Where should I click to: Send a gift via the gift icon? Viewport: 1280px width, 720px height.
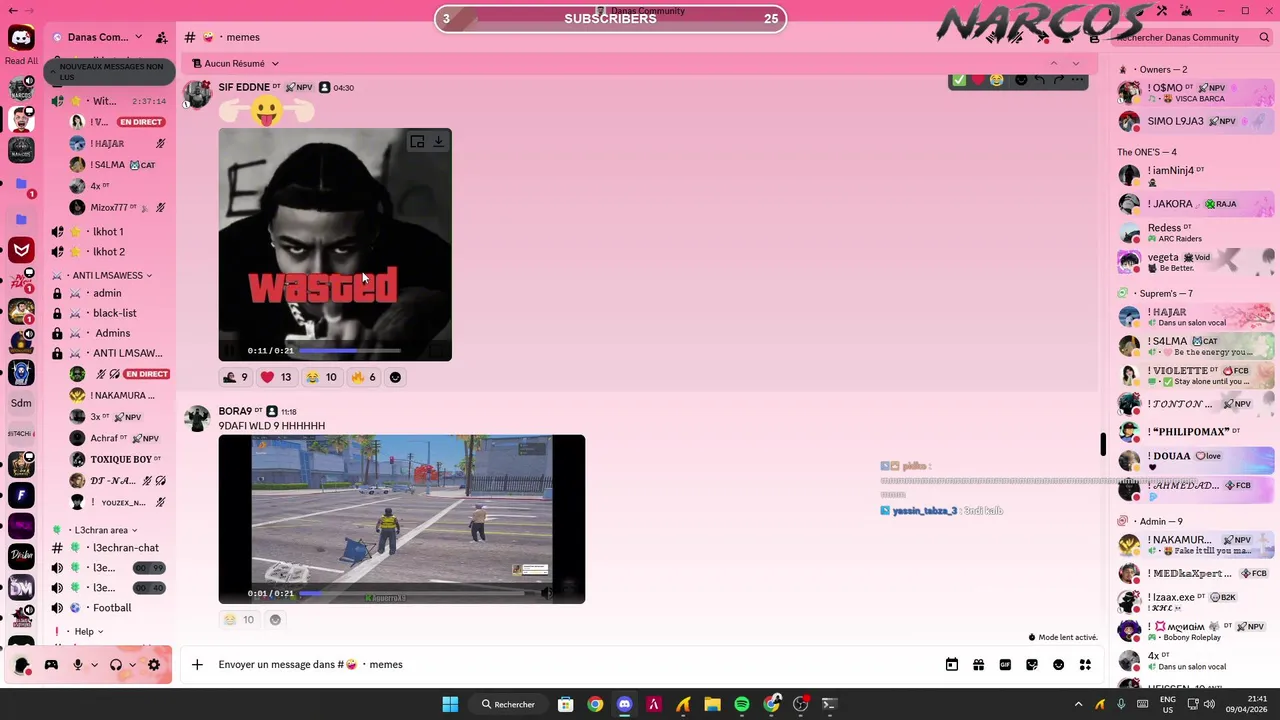978,665
